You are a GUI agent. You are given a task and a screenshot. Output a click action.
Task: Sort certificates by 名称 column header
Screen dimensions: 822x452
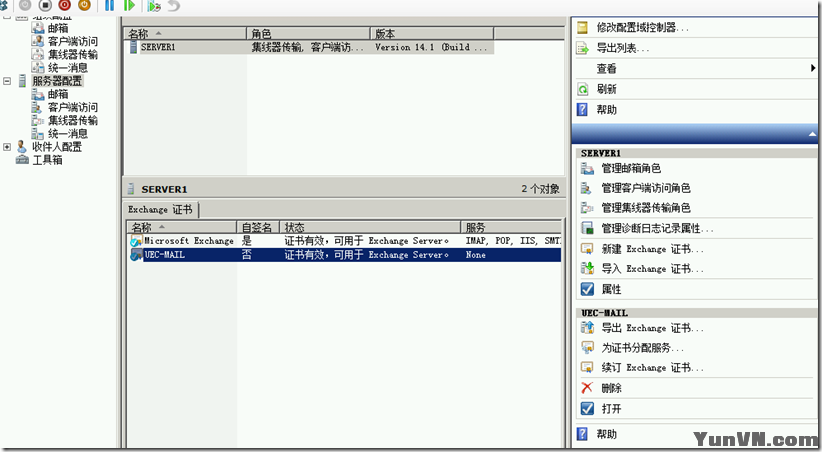[x=182, y=227]
